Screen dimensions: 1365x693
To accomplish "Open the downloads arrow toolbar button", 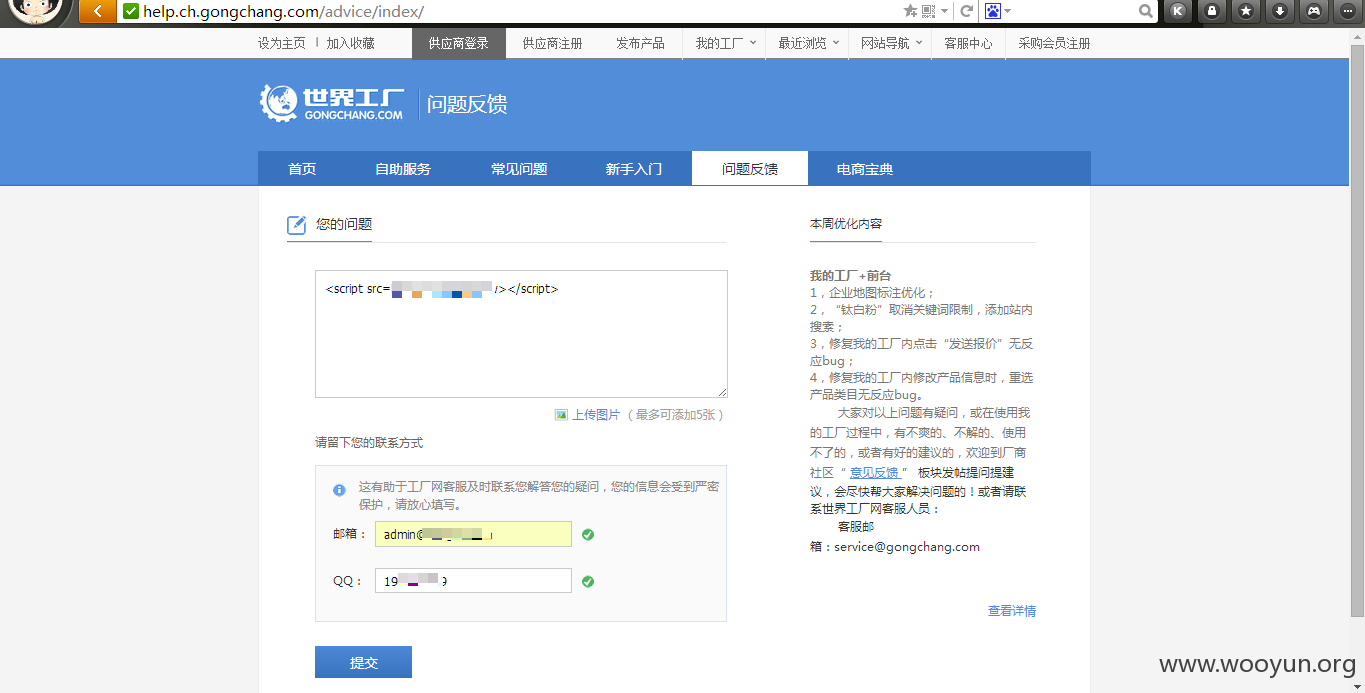I will tap(1279, 11).
